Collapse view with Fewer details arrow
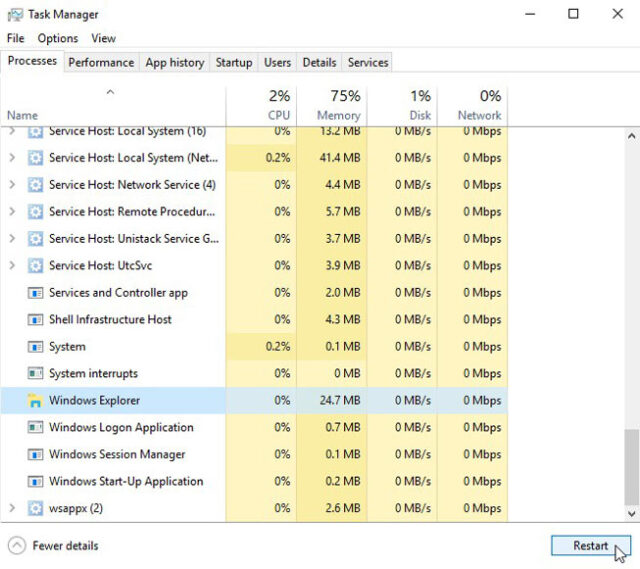 [x=17, y=546]
